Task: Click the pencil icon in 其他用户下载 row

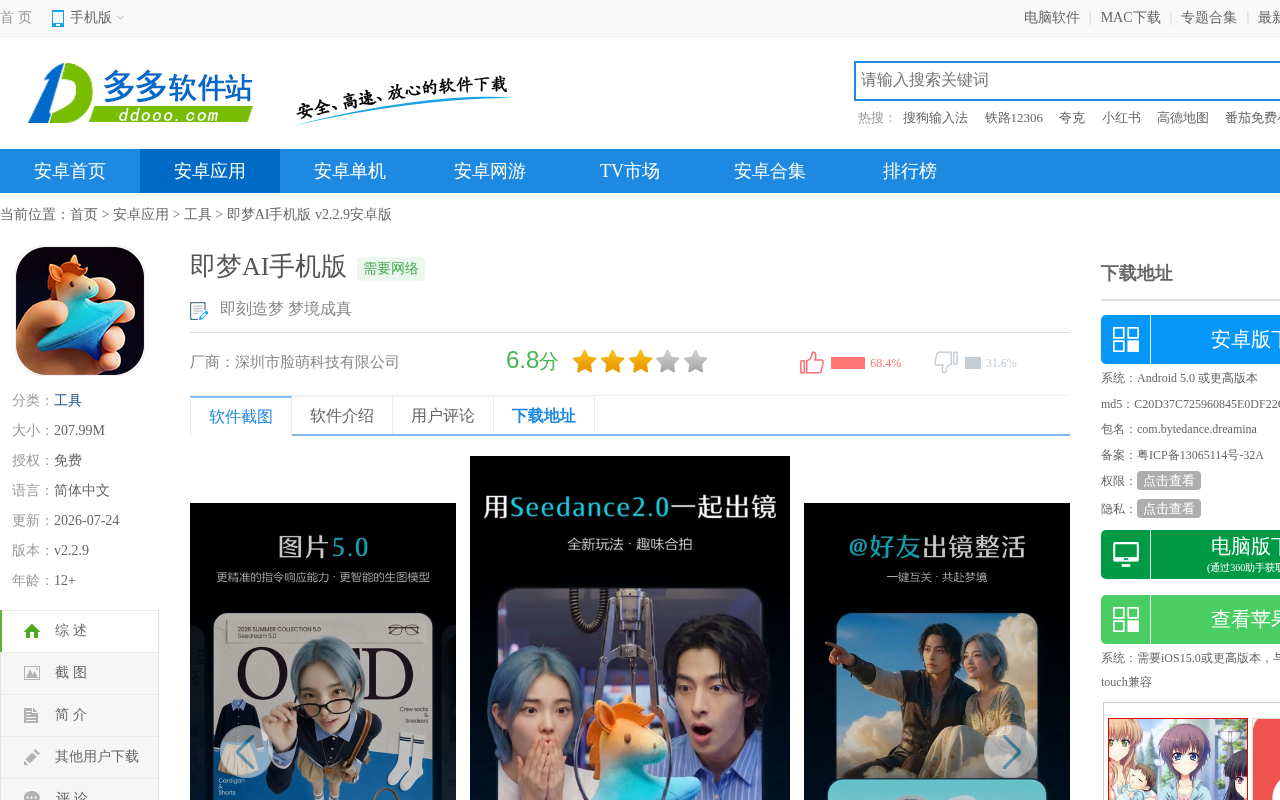Action: 32,757
